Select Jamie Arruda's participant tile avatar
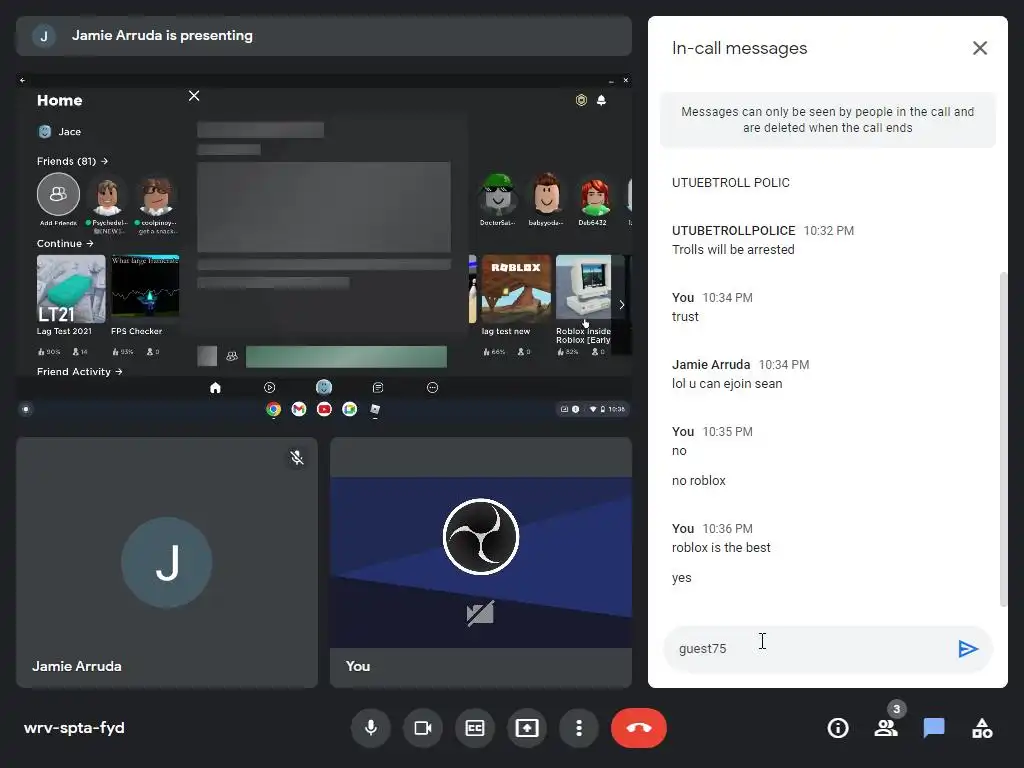Screen dimensions: 1024x768 (167, 562)
